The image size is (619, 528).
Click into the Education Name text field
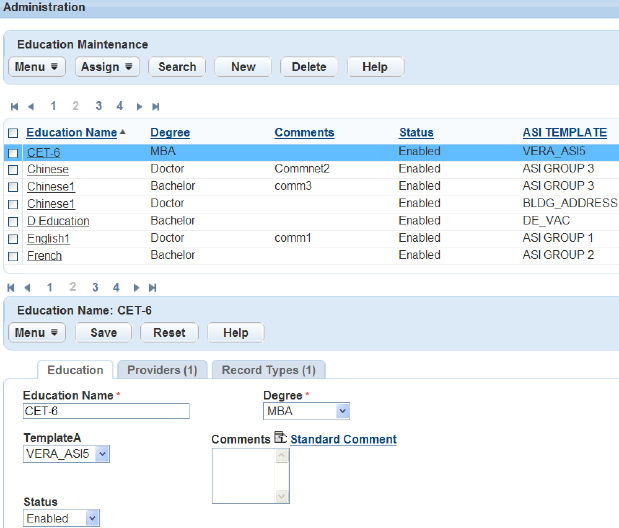click(x=106, y=411)
